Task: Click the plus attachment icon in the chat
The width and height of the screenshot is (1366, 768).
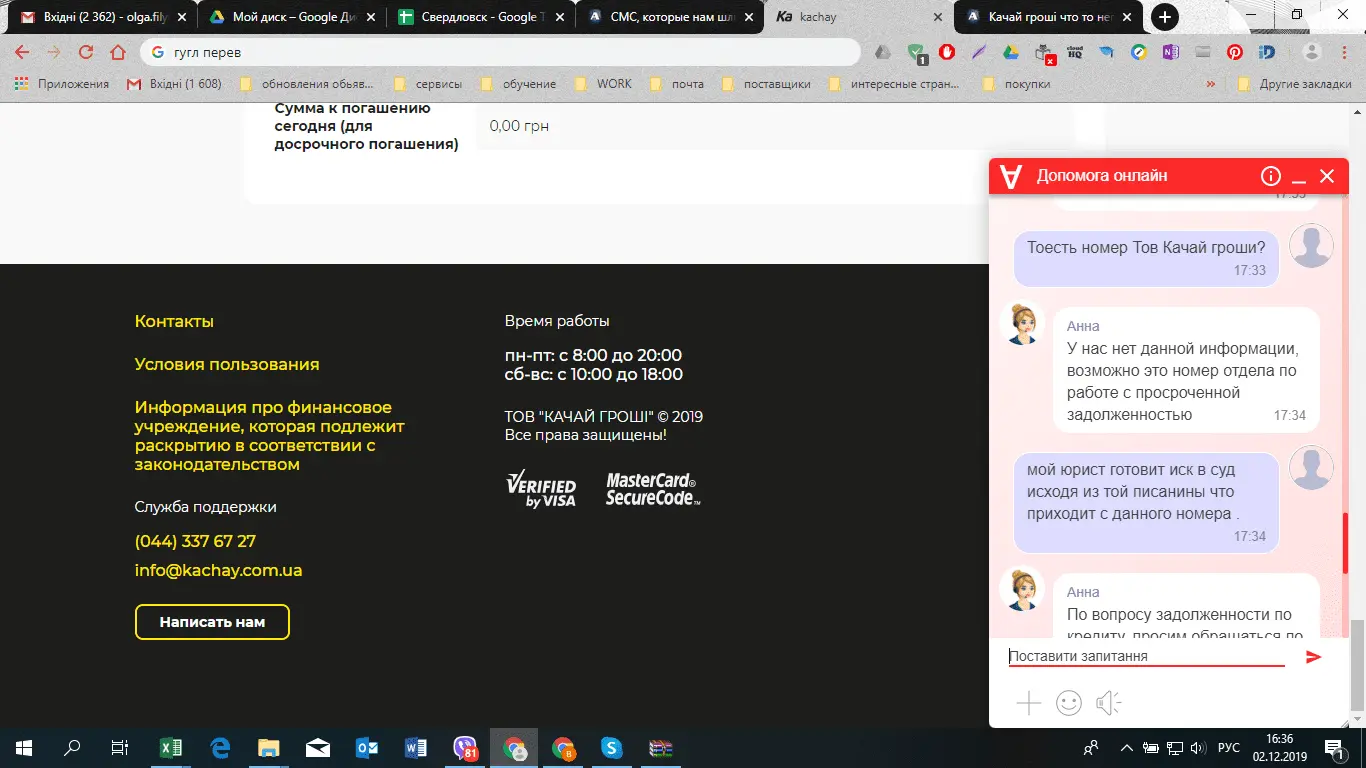Action: [1028, 703]
